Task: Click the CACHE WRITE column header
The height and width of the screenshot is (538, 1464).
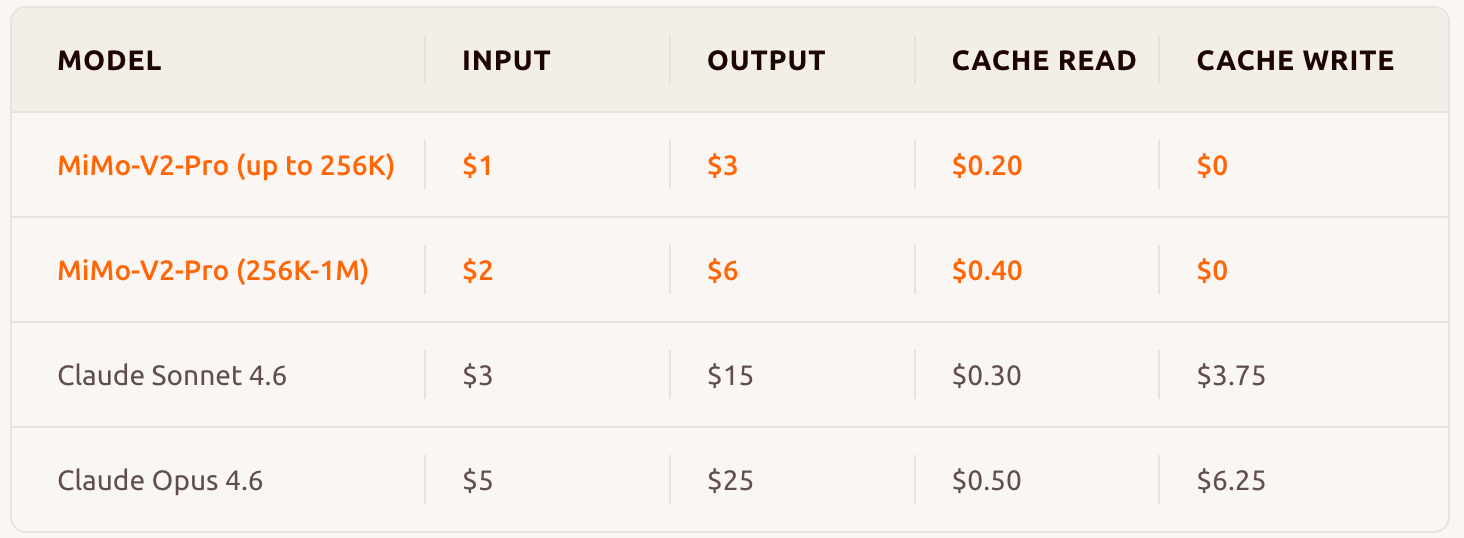Action: point(1295,61)
